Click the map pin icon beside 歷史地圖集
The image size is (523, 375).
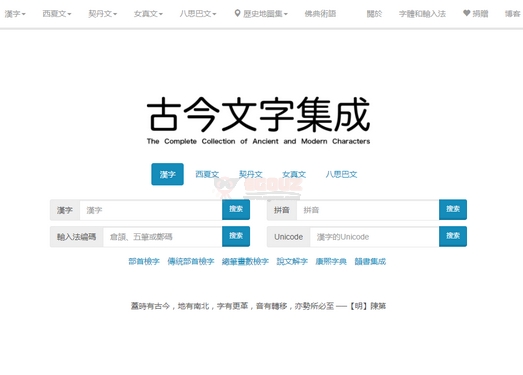click(237, 13)
